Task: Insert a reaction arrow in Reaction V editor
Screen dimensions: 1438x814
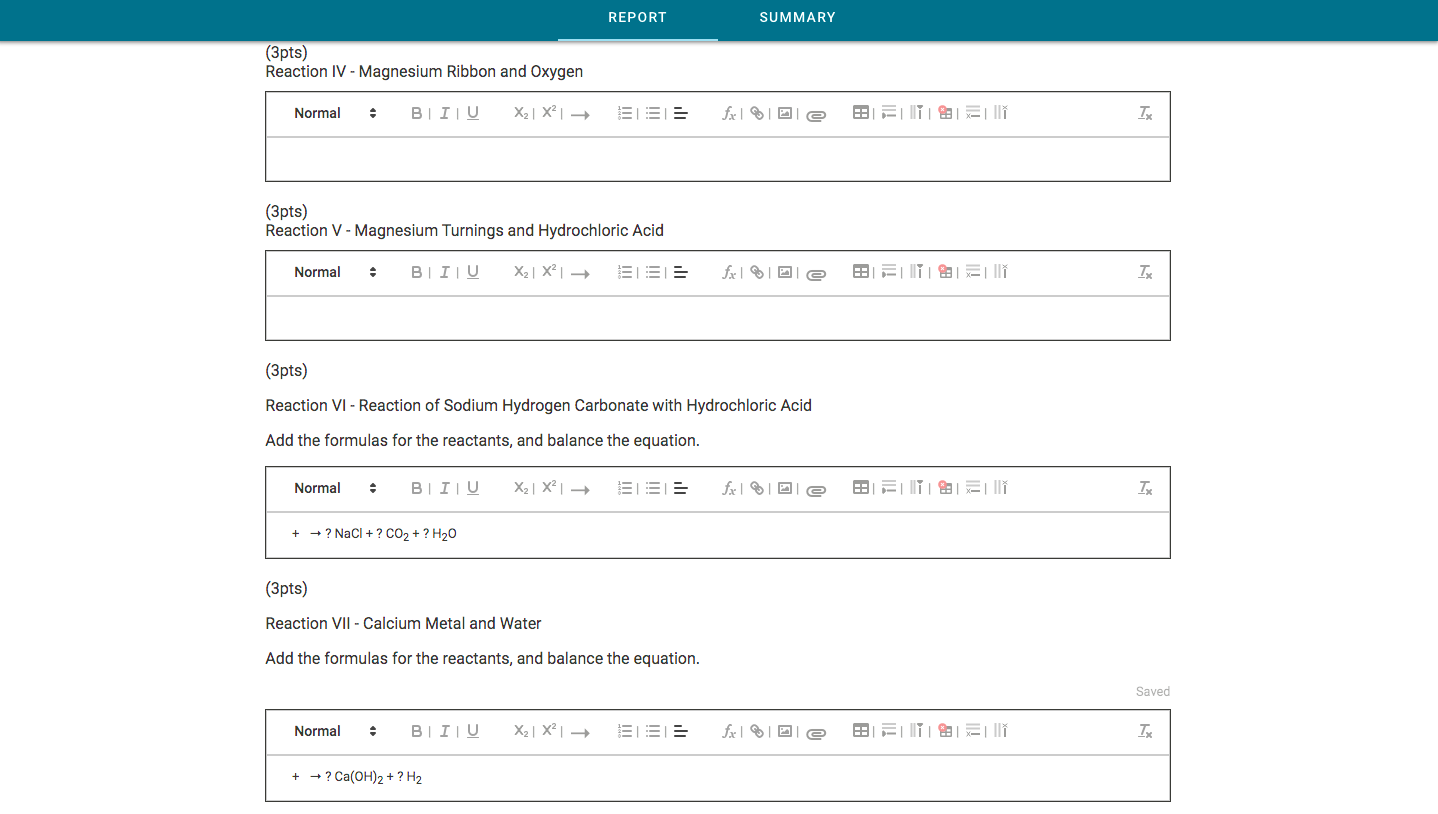Action: click(580, 272)
